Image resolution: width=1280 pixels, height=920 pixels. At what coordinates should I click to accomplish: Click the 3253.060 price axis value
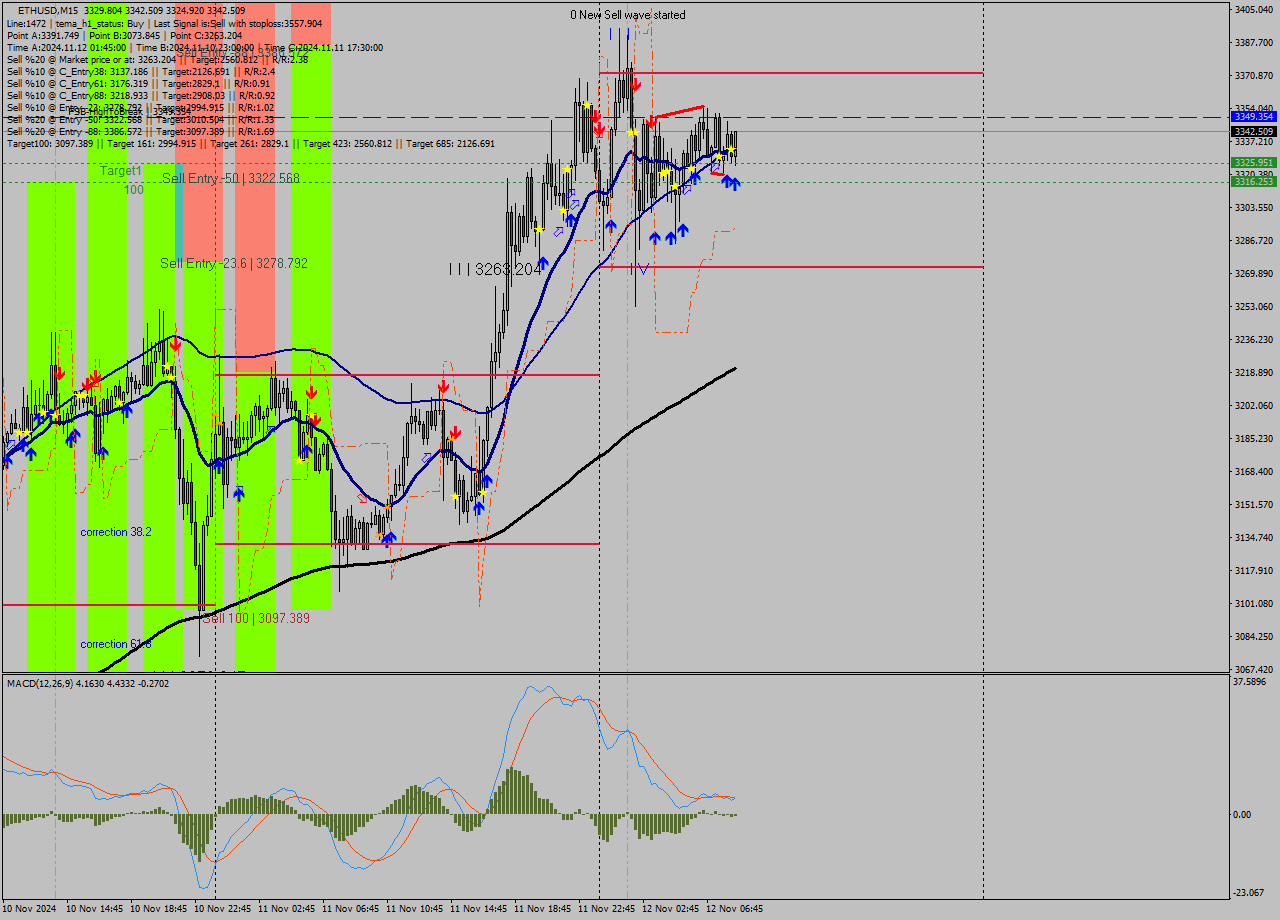tap(1253, 306)
